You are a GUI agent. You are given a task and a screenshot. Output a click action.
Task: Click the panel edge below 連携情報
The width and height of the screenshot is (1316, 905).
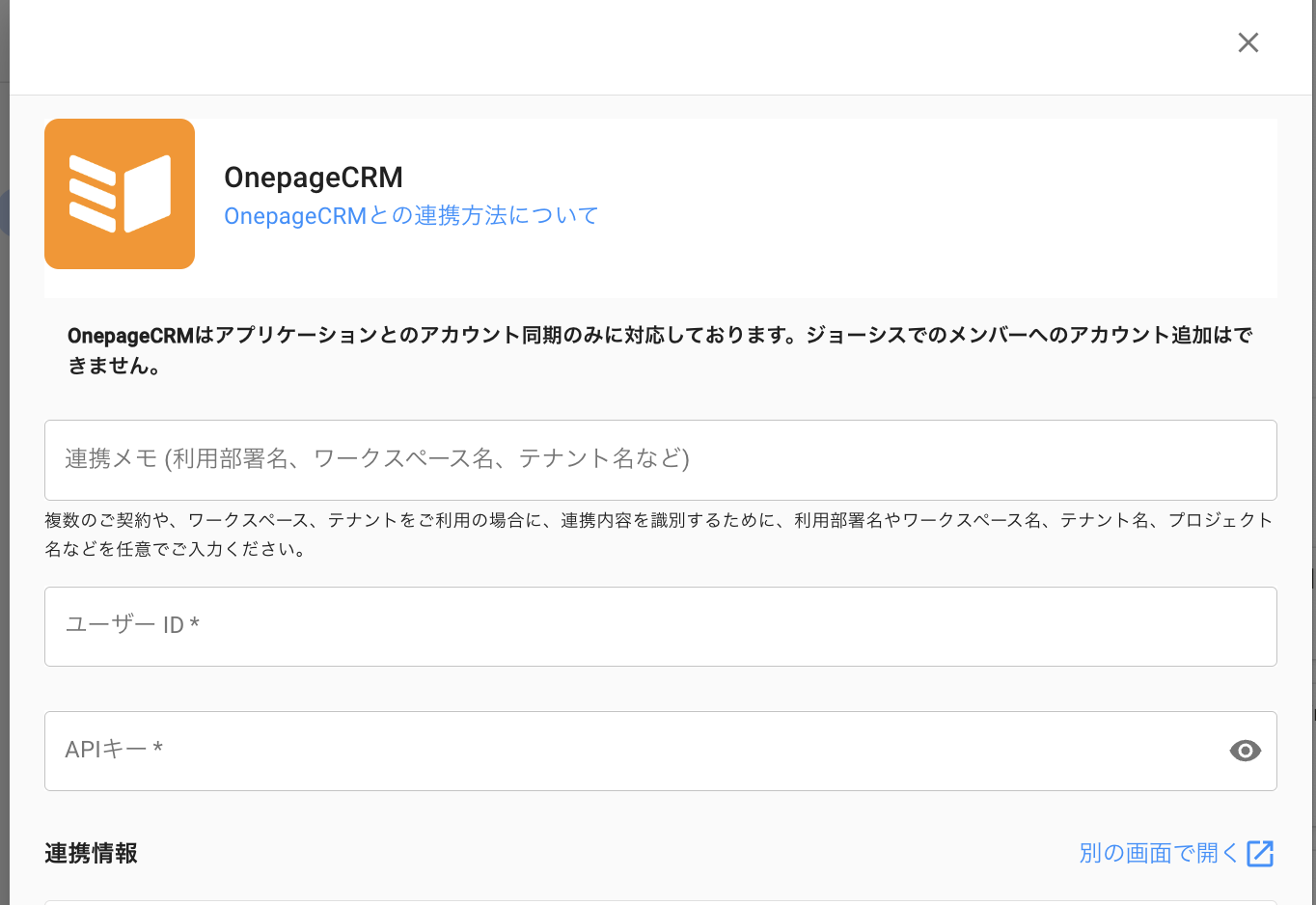tap(660, 901)
